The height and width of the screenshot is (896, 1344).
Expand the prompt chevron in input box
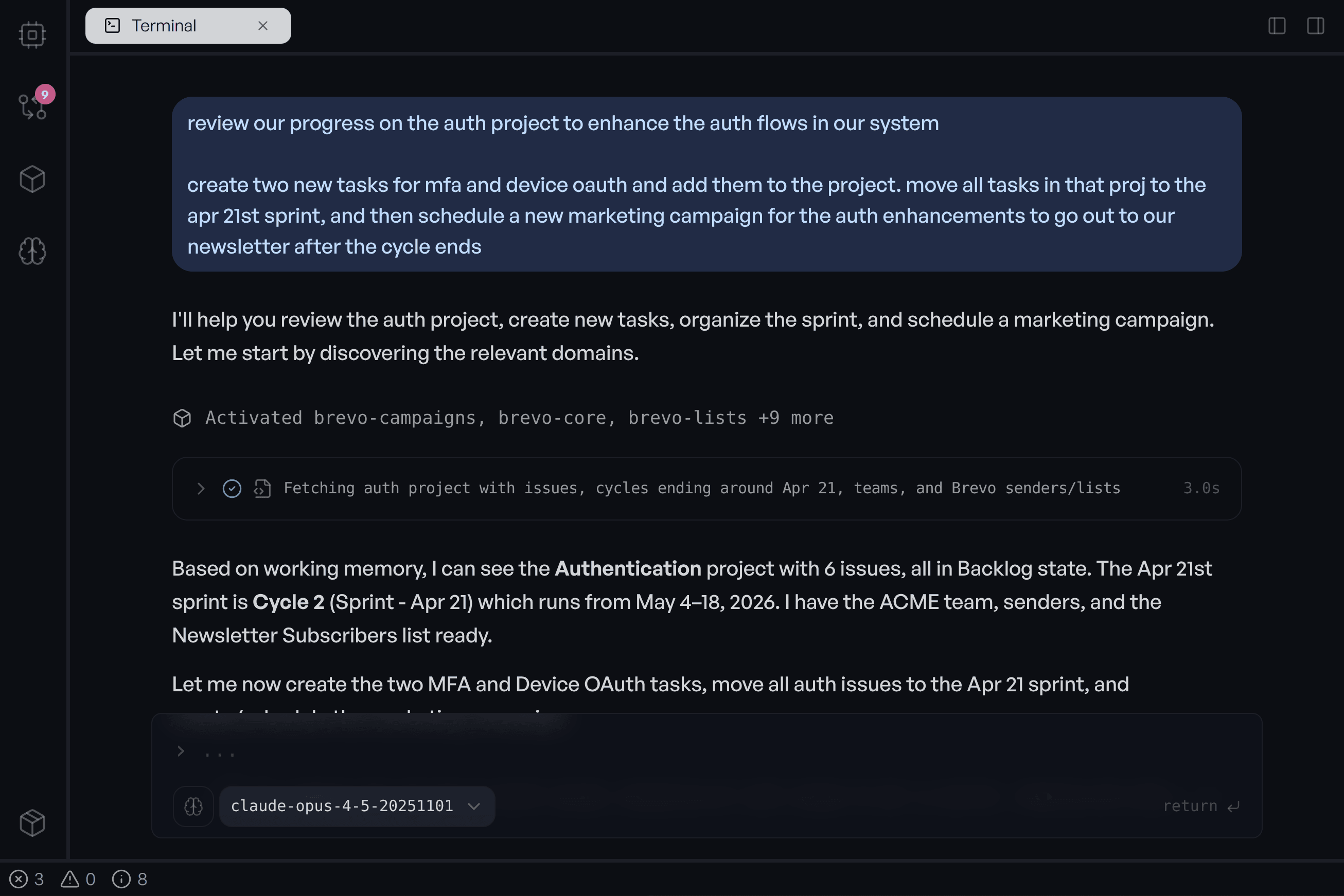tap(181, 751)
